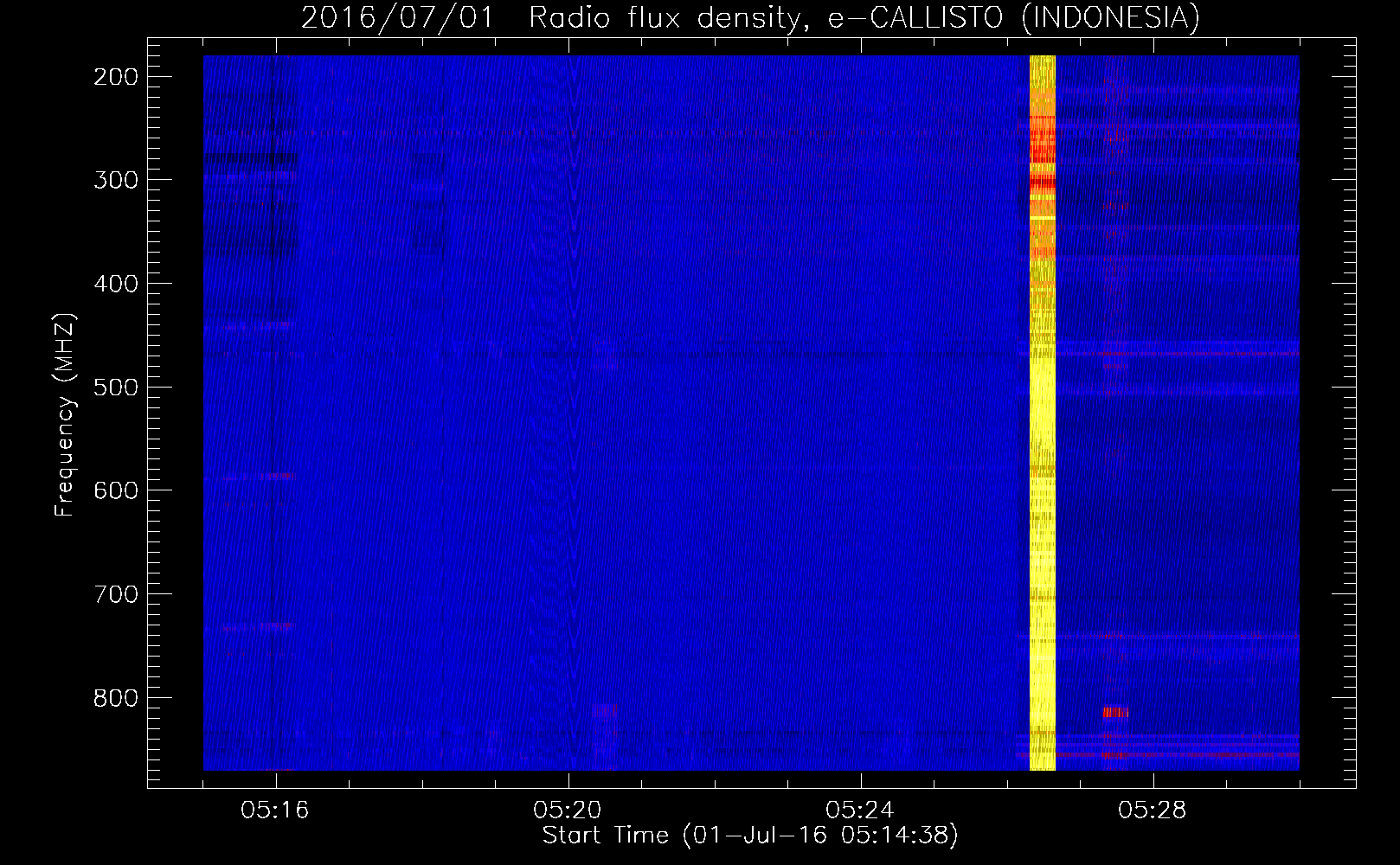Select the 400 frequency tick label

115,284
